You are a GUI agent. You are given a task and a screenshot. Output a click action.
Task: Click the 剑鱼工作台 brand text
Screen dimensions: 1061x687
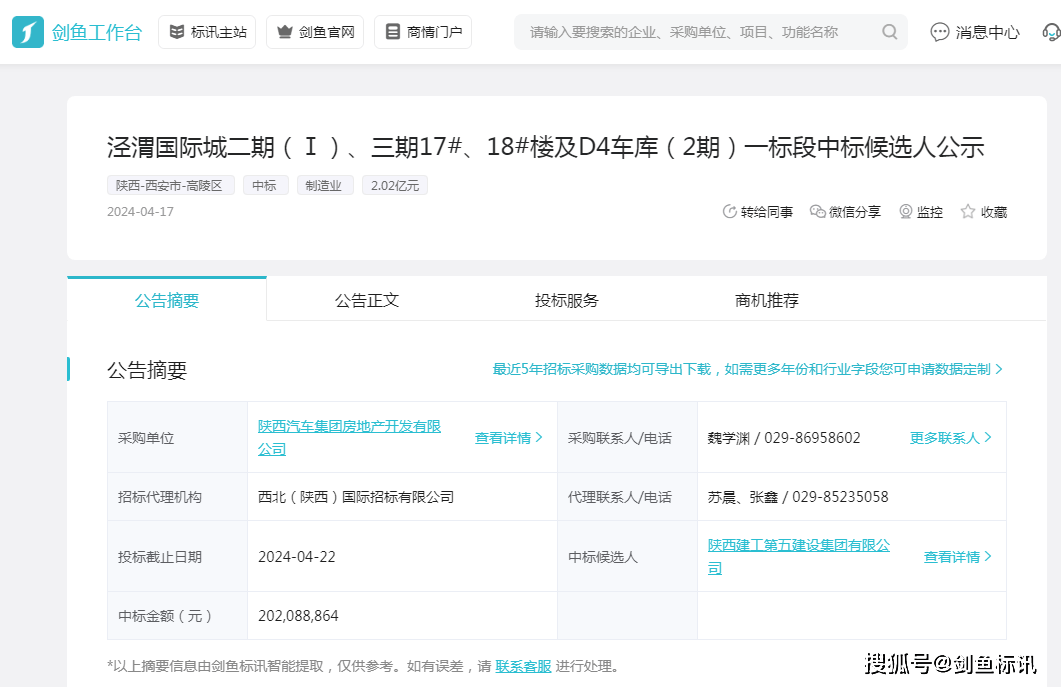point(97,32)
